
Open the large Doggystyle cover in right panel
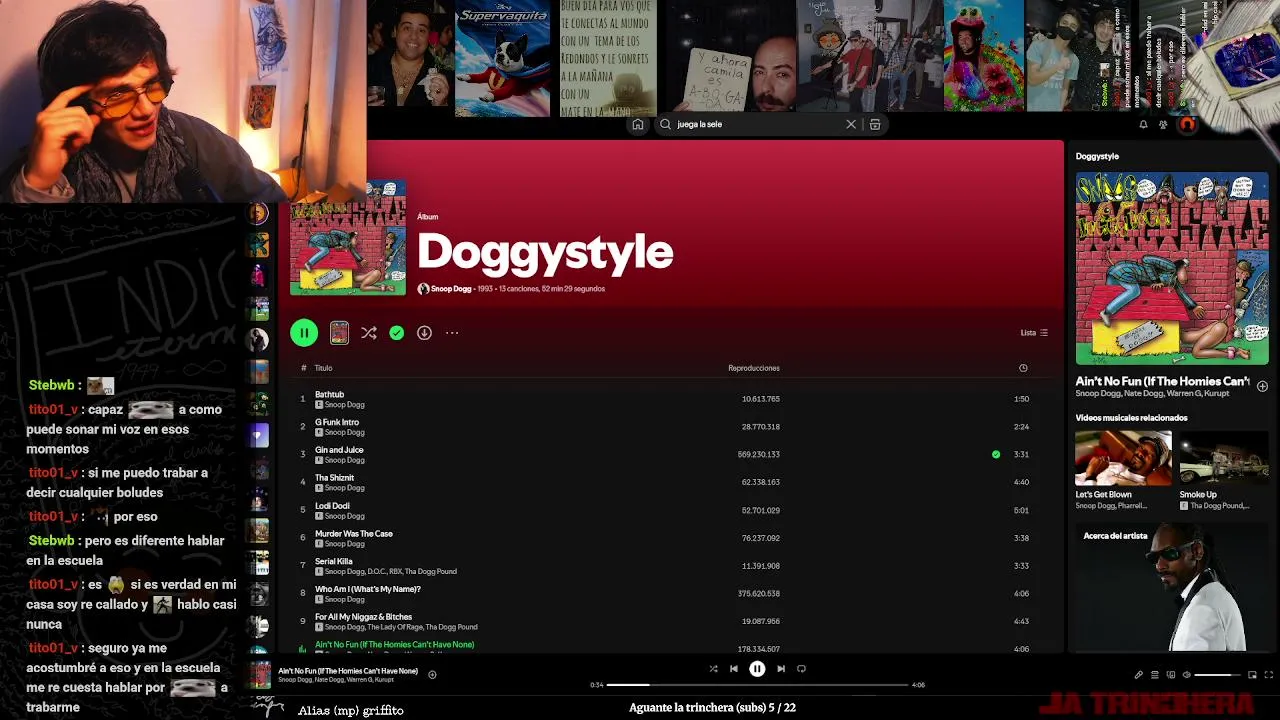tap(1172, 269)
